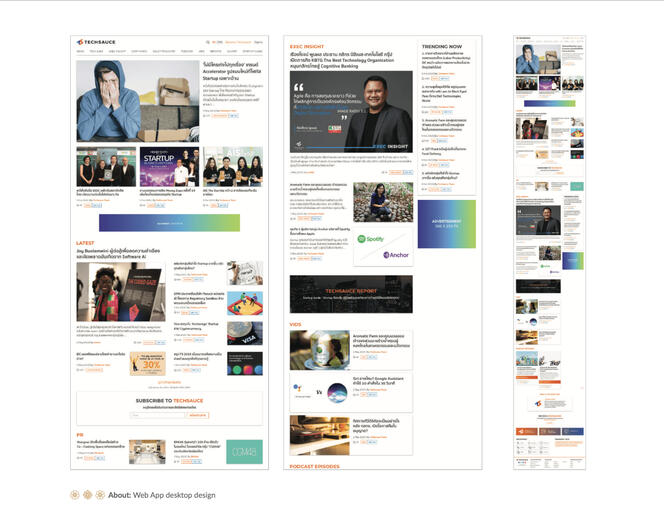664x524 pixels.
Task: Click the orange LATEST section heading
Action: click(x=85, y=243)
